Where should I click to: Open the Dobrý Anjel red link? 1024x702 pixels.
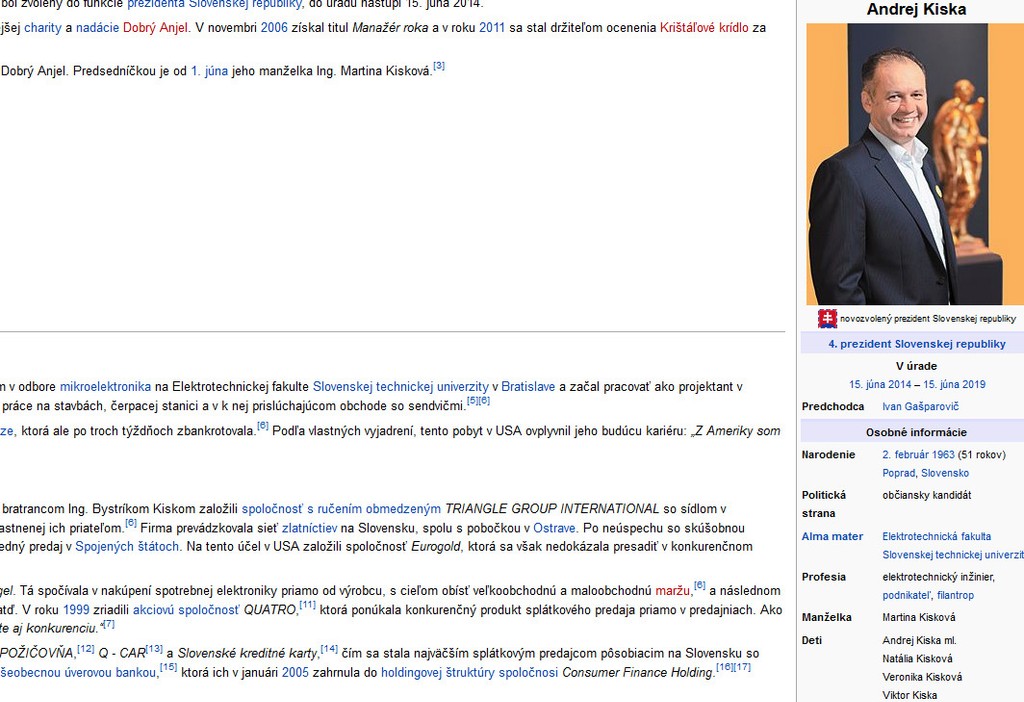(156, 27)
